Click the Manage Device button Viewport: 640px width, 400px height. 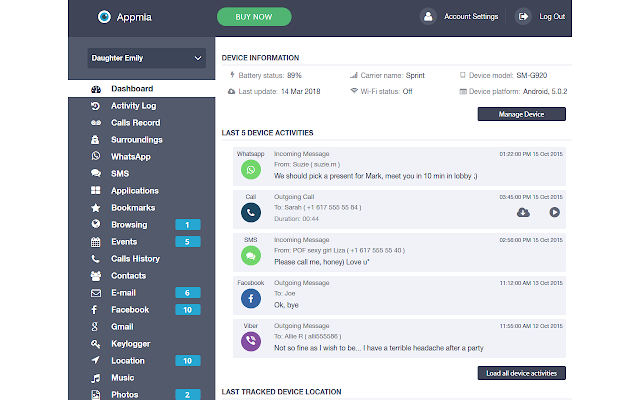tap(522, 114)
